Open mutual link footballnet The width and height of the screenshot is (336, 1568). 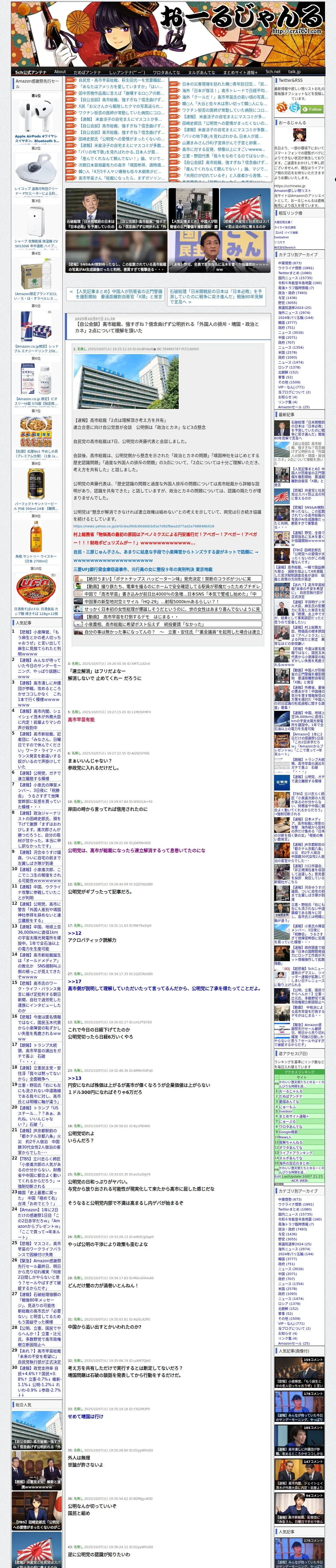tap(282, 237)
